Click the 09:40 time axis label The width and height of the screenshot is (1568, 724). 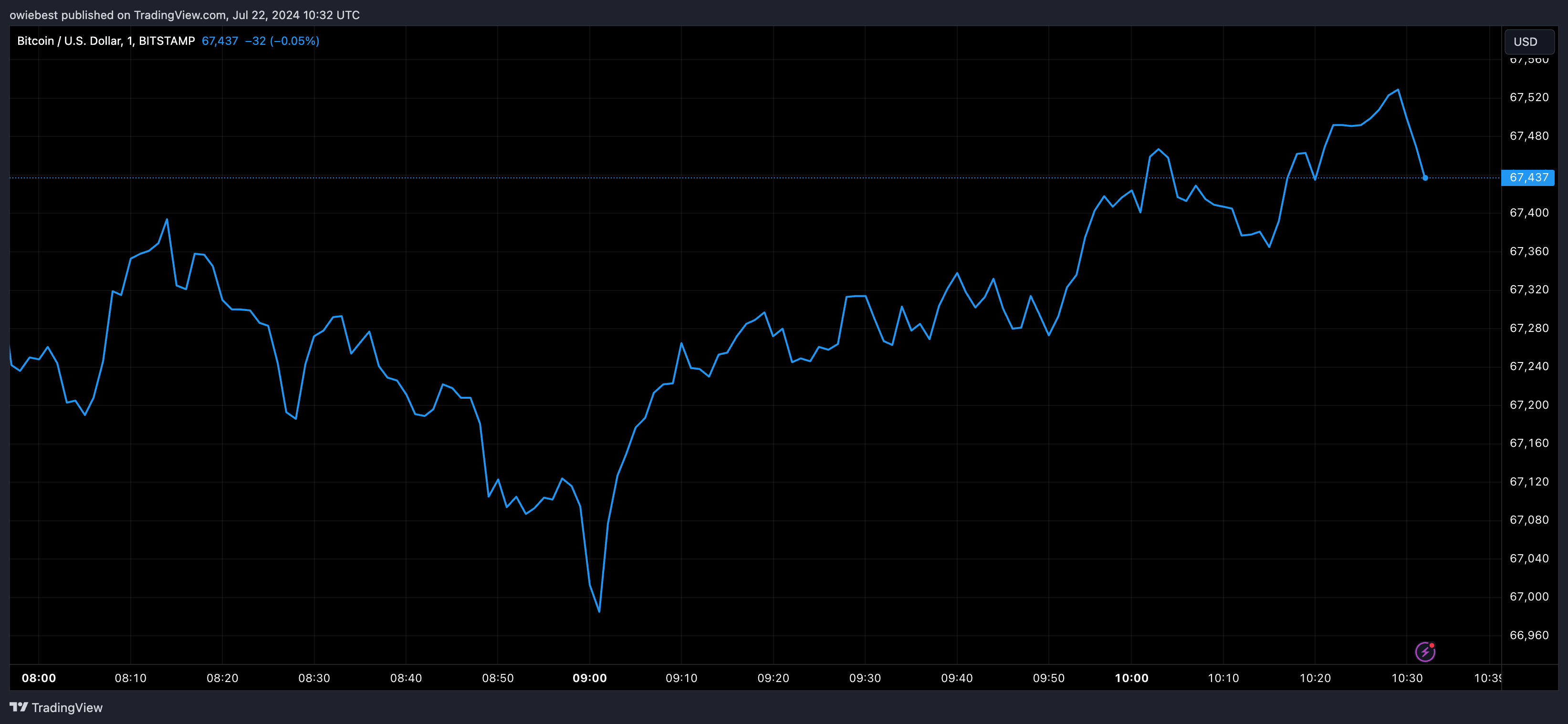tap(956, 678)
